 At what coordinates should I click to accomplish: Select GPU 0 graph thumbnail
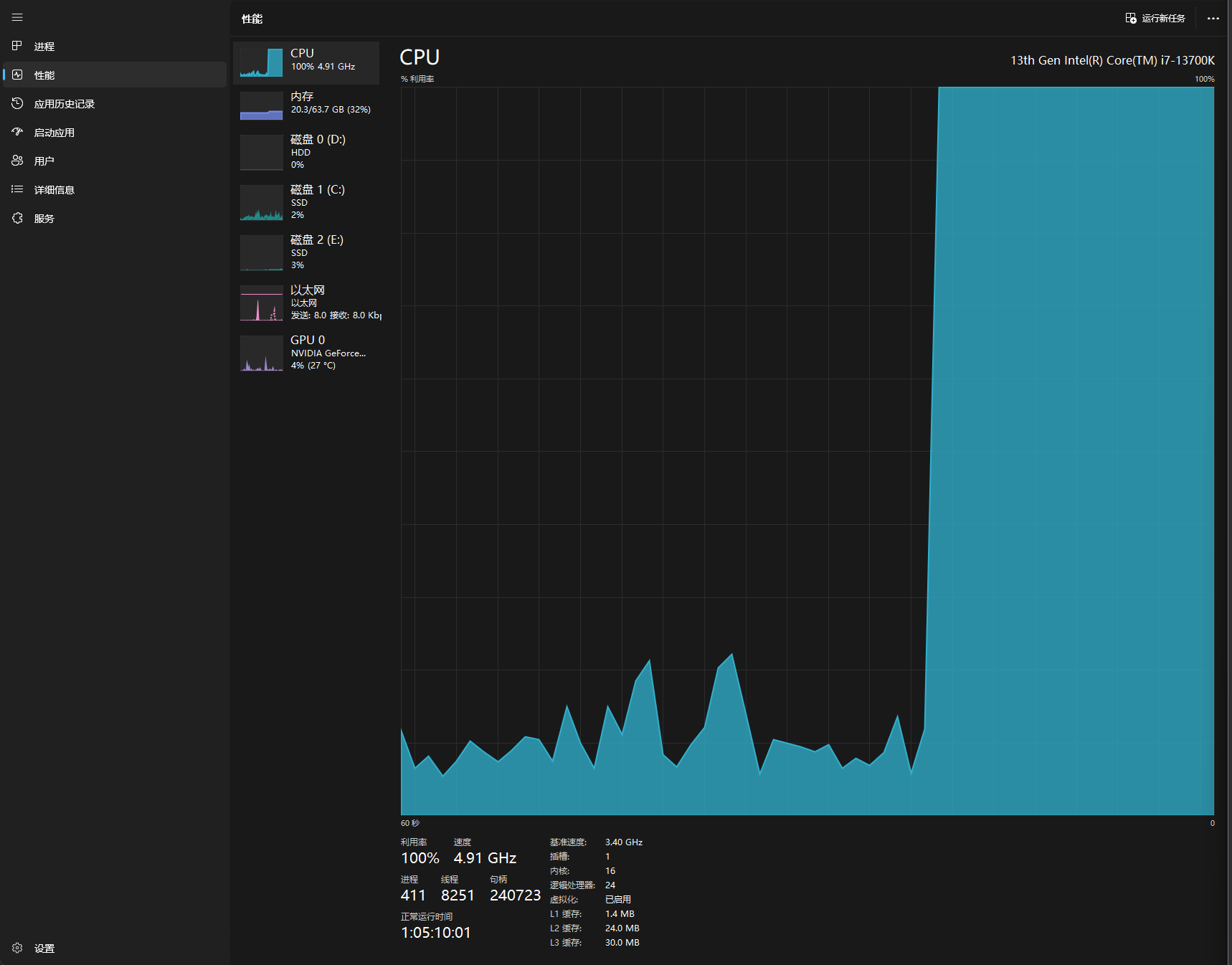[x=261, y=353]
